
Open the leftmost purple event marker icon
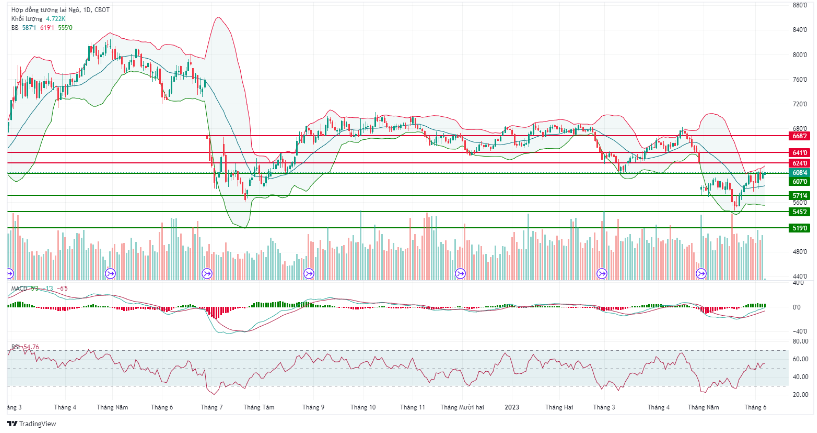[11, 272]
